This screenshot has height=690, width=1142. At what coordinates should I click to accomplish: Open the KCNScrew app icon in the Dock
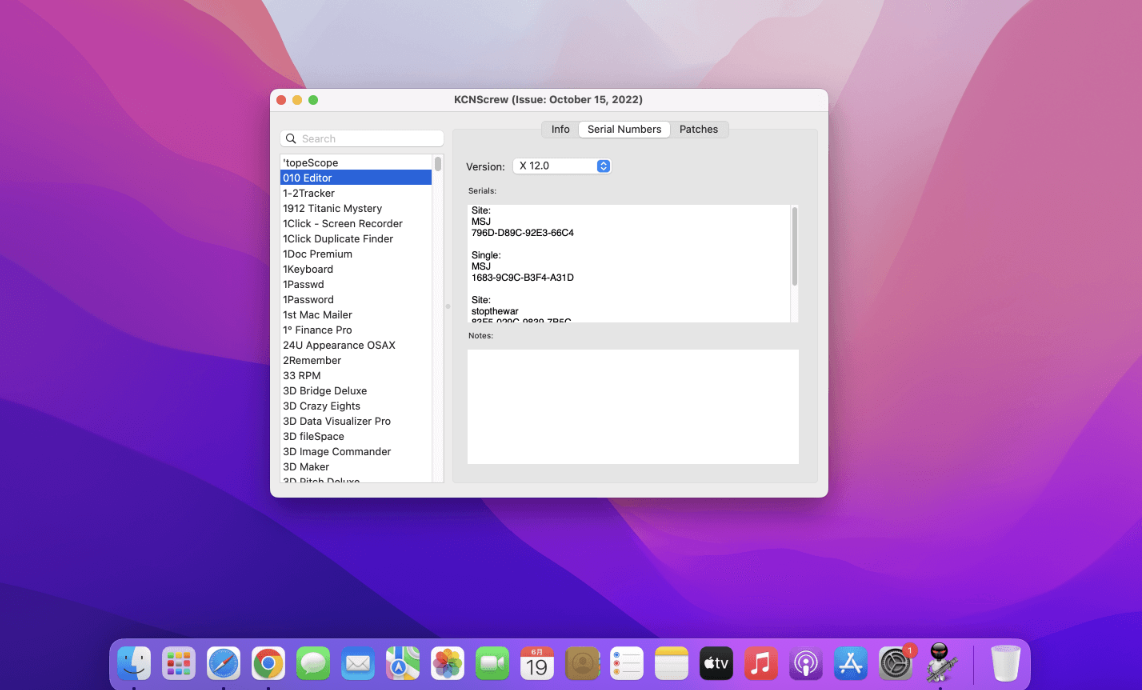point(940,662)
